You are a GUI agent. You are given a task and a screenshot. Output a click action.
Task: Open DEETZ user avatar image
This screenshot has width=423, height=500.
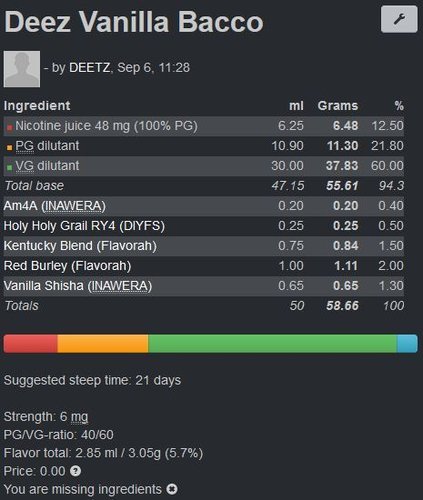point(22,69)
